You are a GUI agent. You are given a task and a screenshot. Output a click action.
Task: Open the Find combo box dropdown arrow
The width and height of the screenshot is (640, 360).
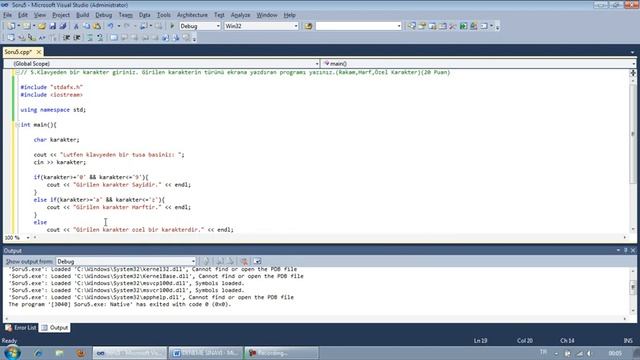pos(399,26)
